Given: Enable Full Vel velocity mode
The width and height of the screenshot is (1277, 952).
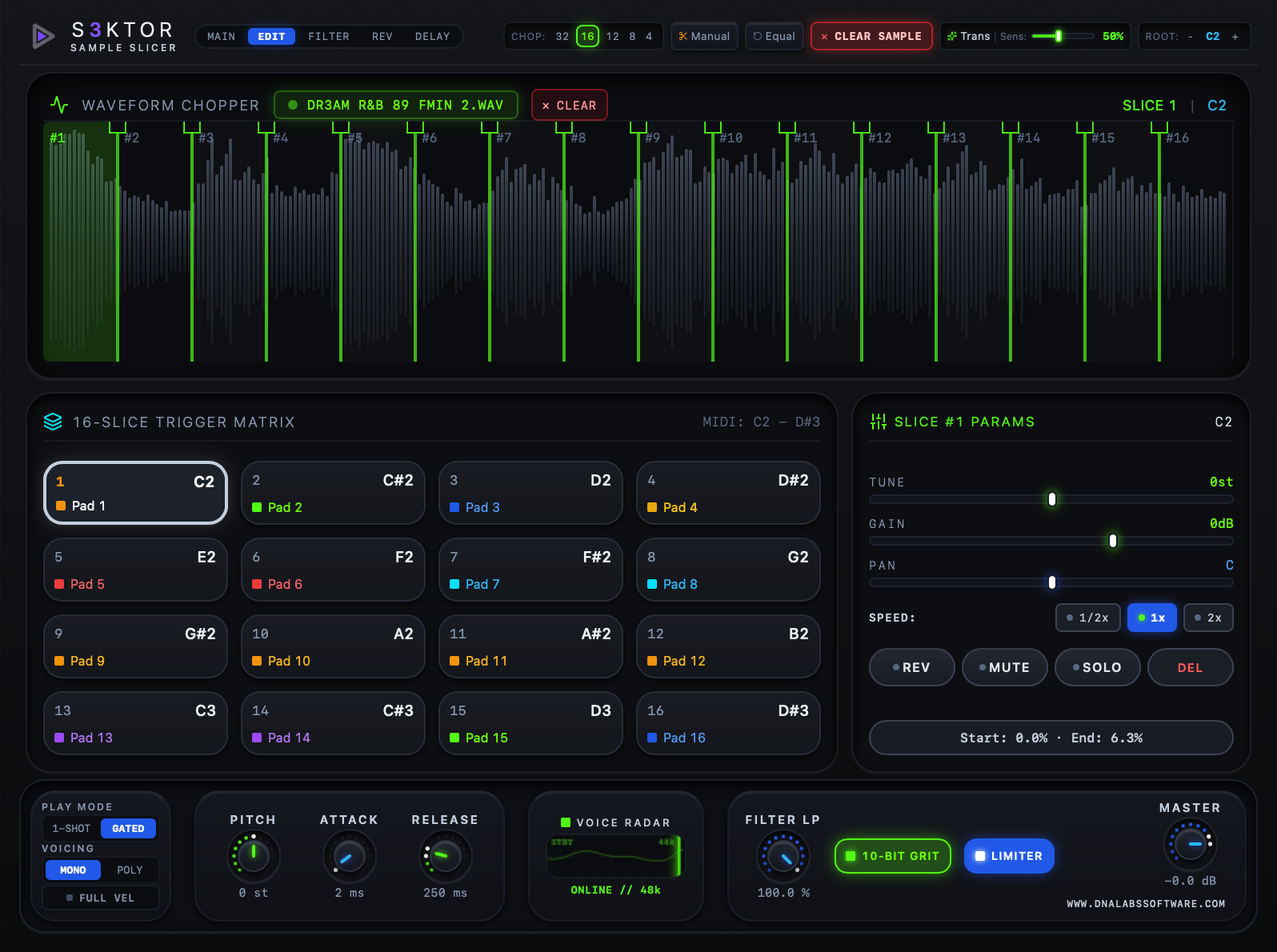Looking at the screenshot, I should point(101,898).
